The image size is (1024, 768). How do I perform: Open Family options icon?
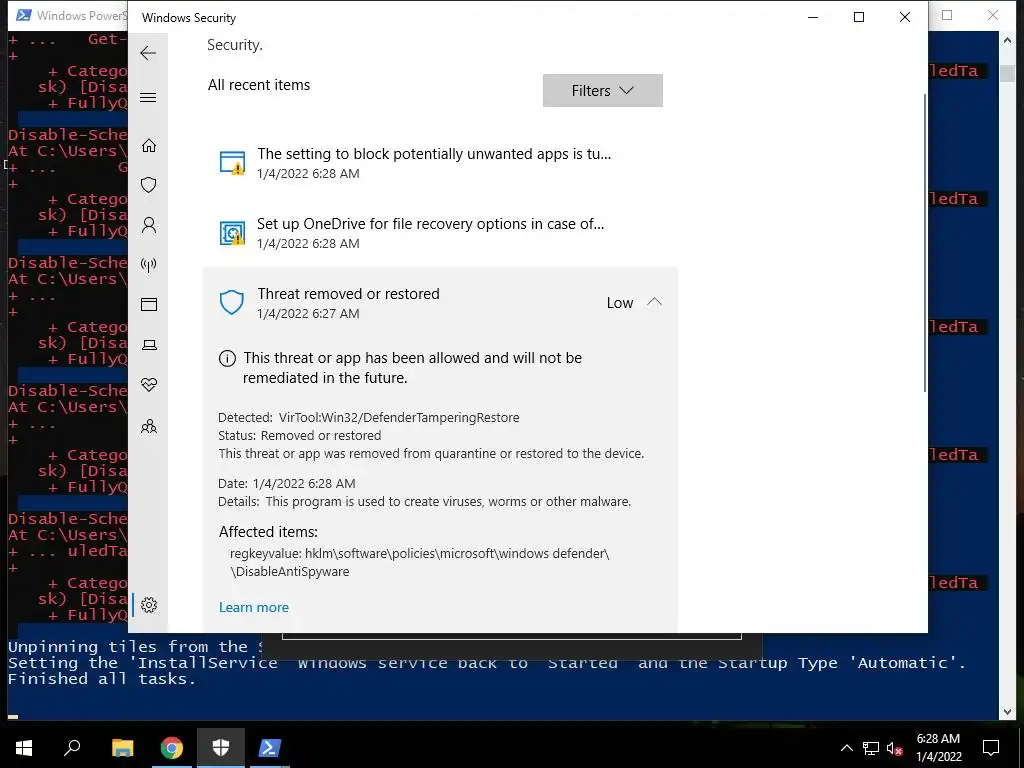pyautogui.click(x=149, y=426)
